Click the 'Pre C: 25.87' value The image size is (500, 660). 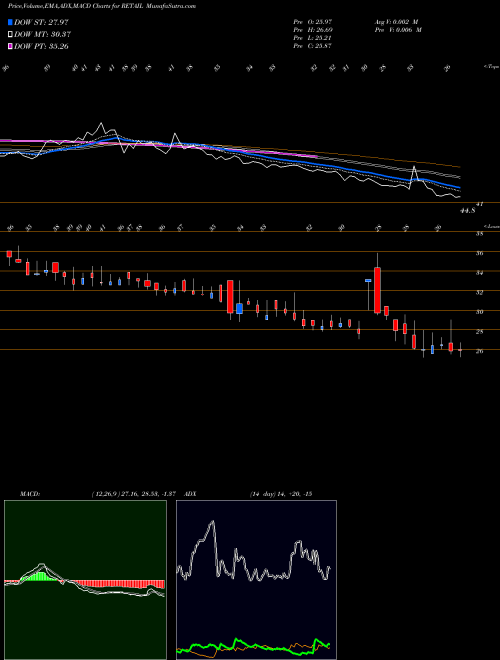tap(313, 46)
